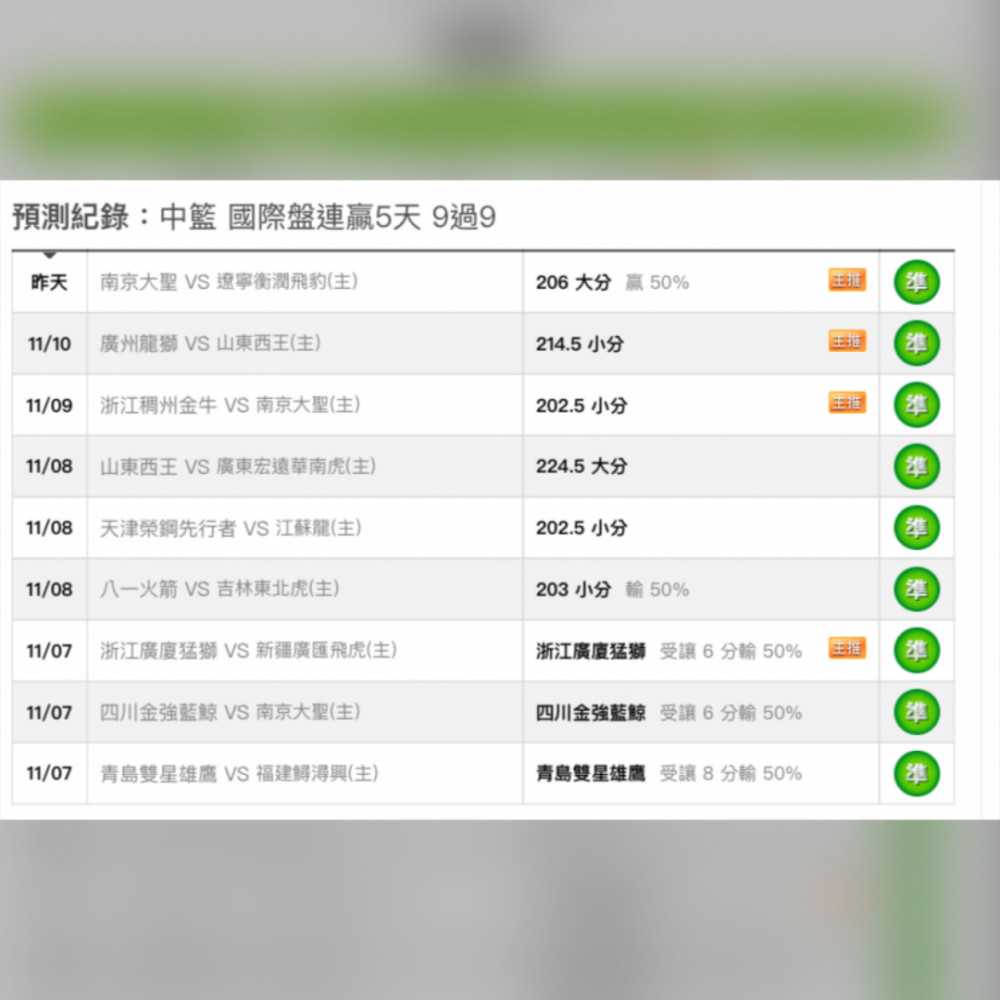Click the 11/10 date cell
1000x1000 pixels.
pos(49,344)
